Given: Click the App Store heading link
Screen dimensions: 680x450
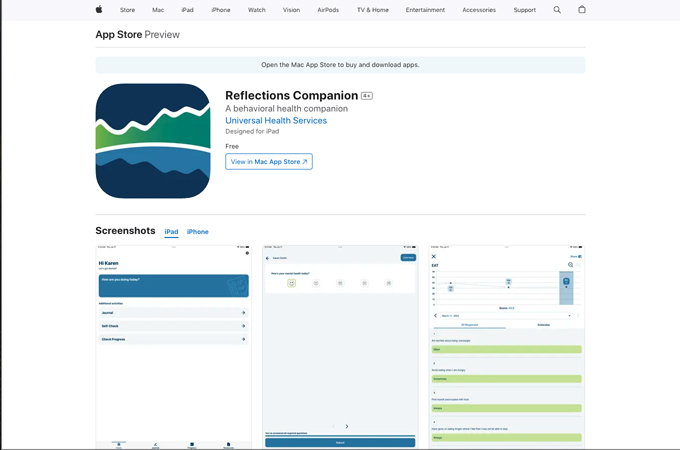Looking at the screenshot, I should pos(119,35).
